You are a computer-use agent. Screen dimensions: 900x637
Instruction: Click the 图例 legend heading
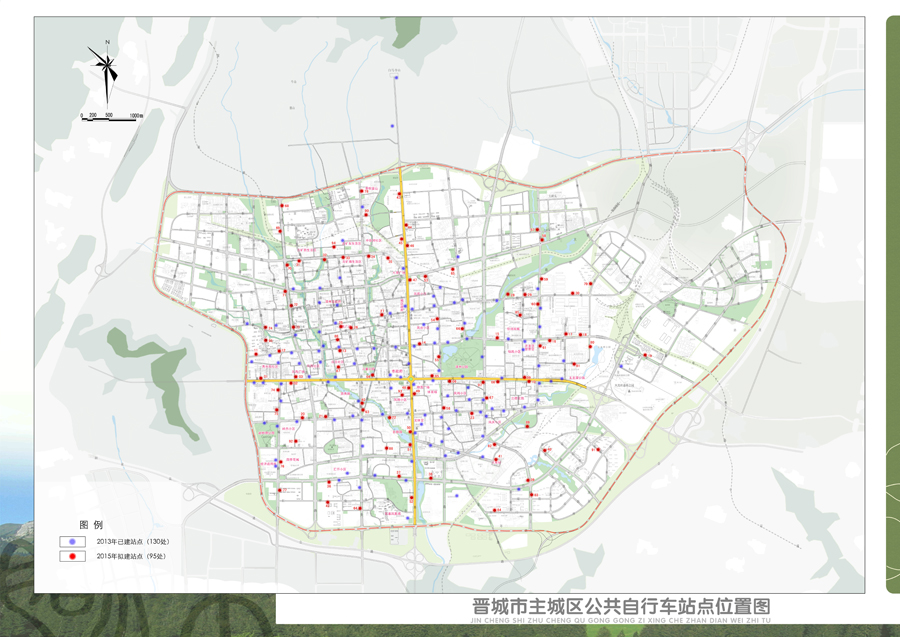click(91, 524)
